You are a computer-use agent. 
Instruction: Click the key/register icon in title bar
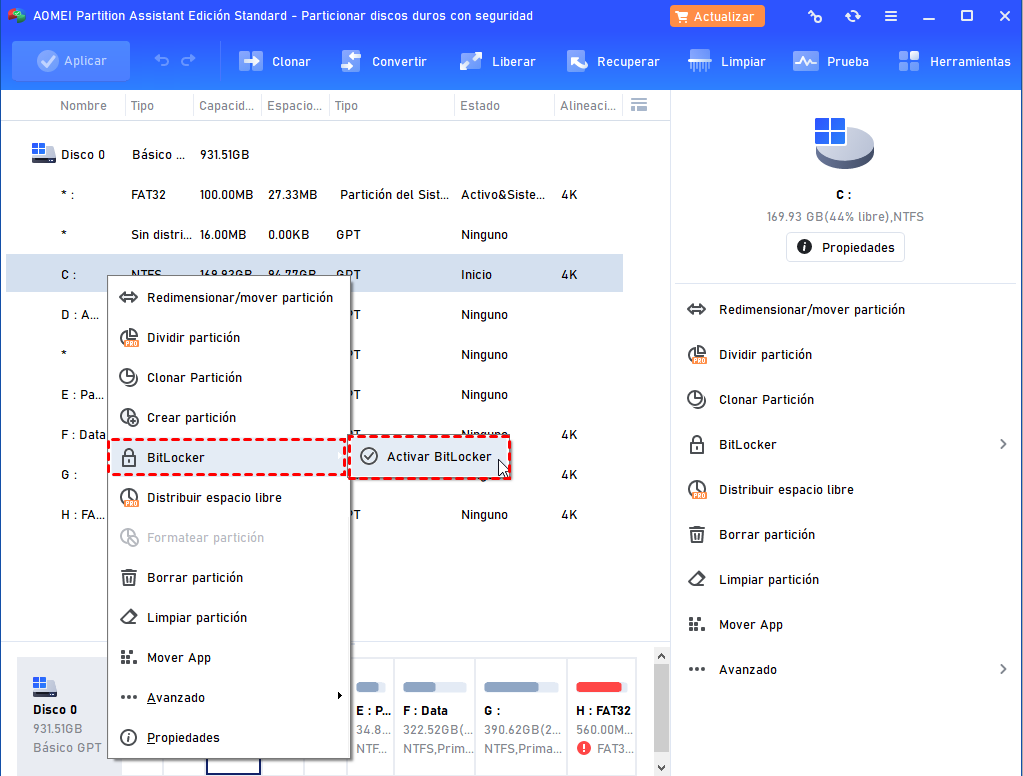815,16
